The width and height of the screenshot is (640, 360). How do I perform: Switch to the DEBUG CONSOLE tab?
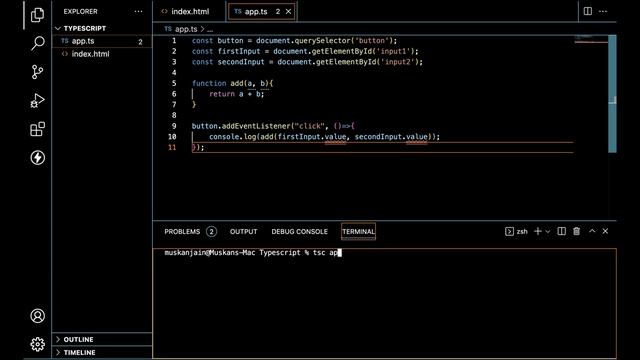click(x=300, y=231)
